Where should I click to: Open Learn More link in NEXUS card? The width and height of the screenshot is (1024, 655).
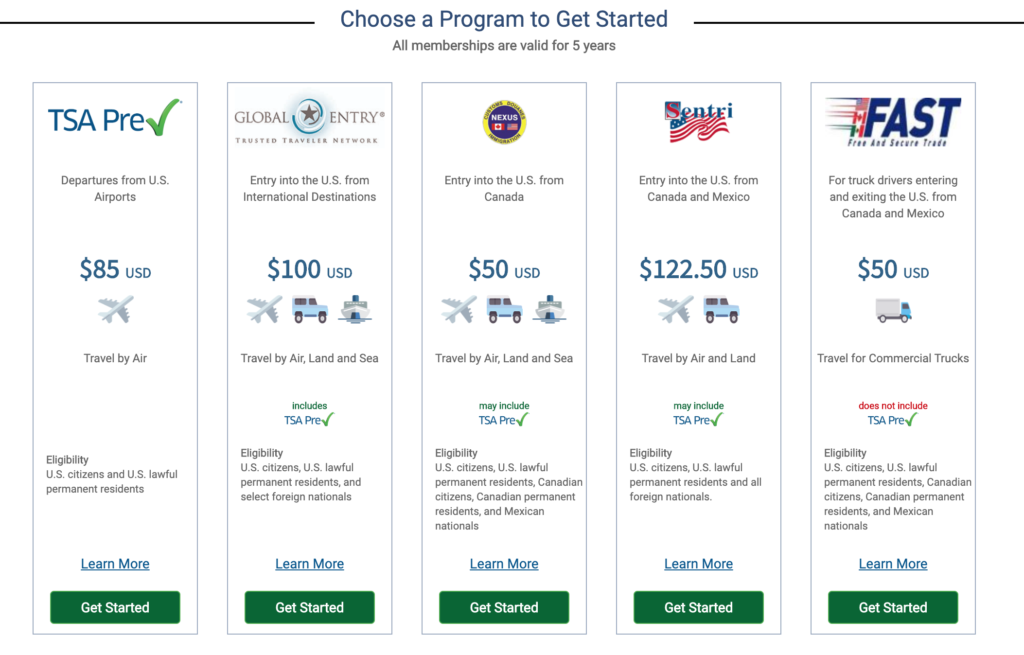[504, 564]
